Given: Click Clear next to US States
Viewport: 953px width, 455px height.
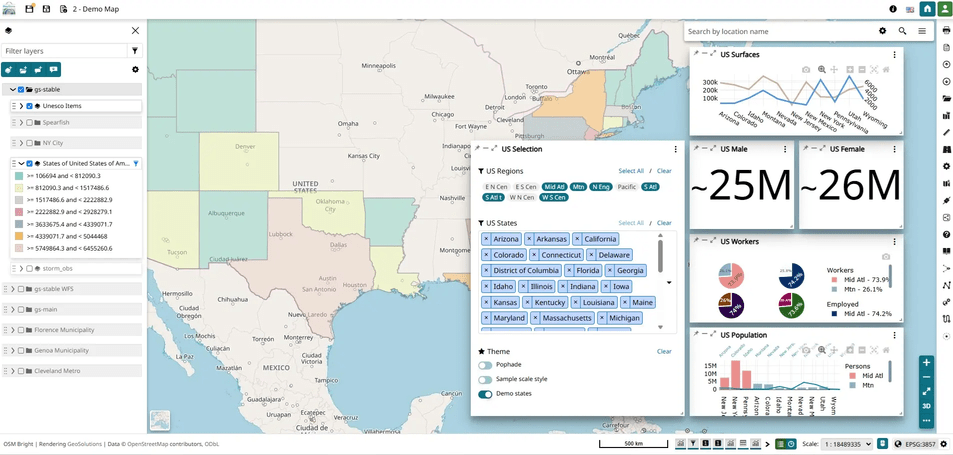Looking at the screenshot, I should 664,223.
